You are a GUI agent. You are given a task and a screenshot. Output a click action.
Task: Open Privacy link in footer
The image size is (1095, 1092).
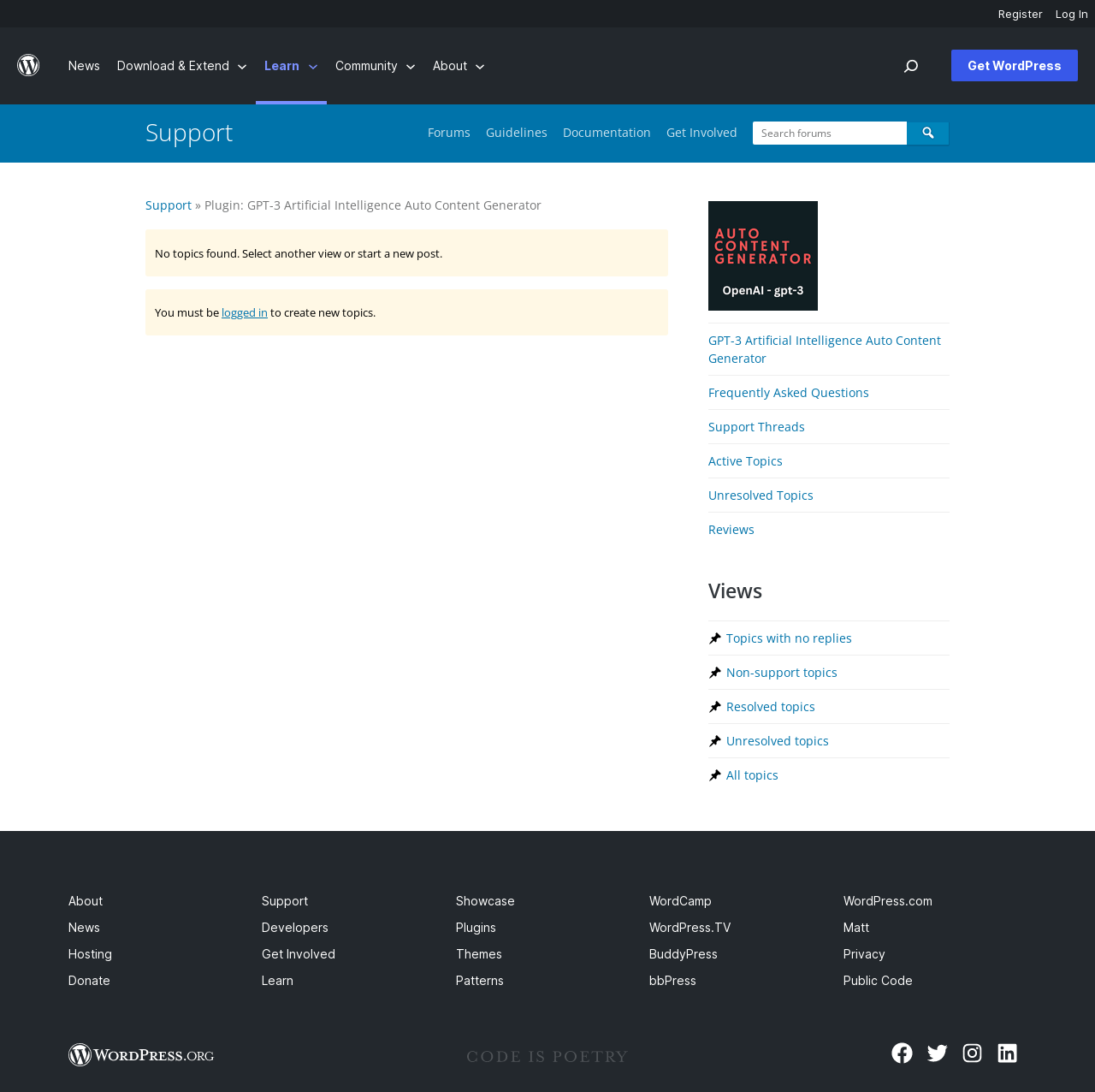coord(864,954)
